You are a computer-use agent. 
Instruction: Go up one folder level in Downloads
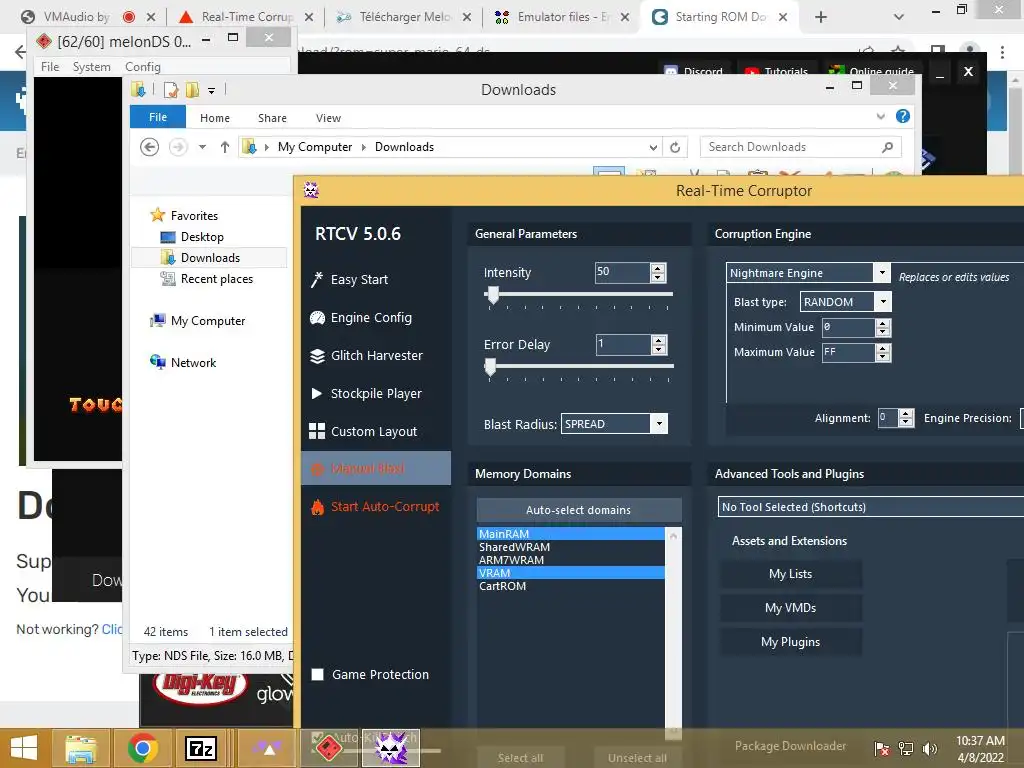[225, 147]
